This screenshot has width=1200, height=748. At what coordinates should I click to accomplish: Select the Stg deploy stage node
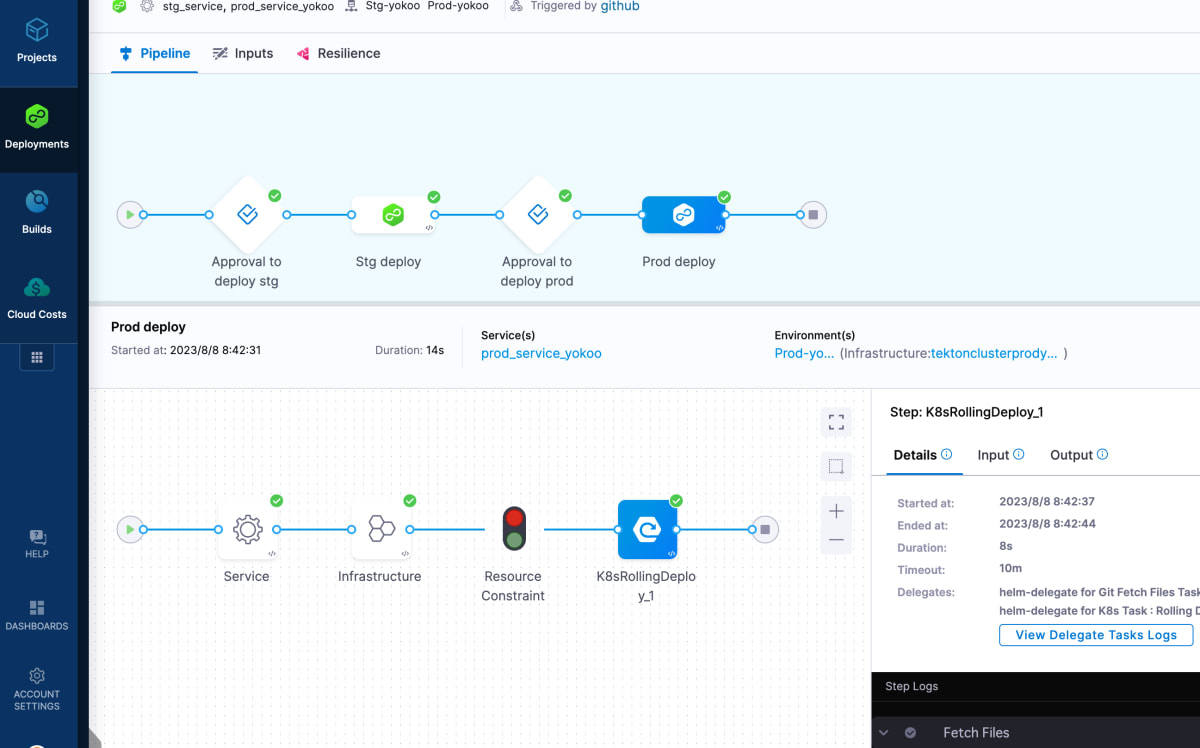tap(393, 214)
